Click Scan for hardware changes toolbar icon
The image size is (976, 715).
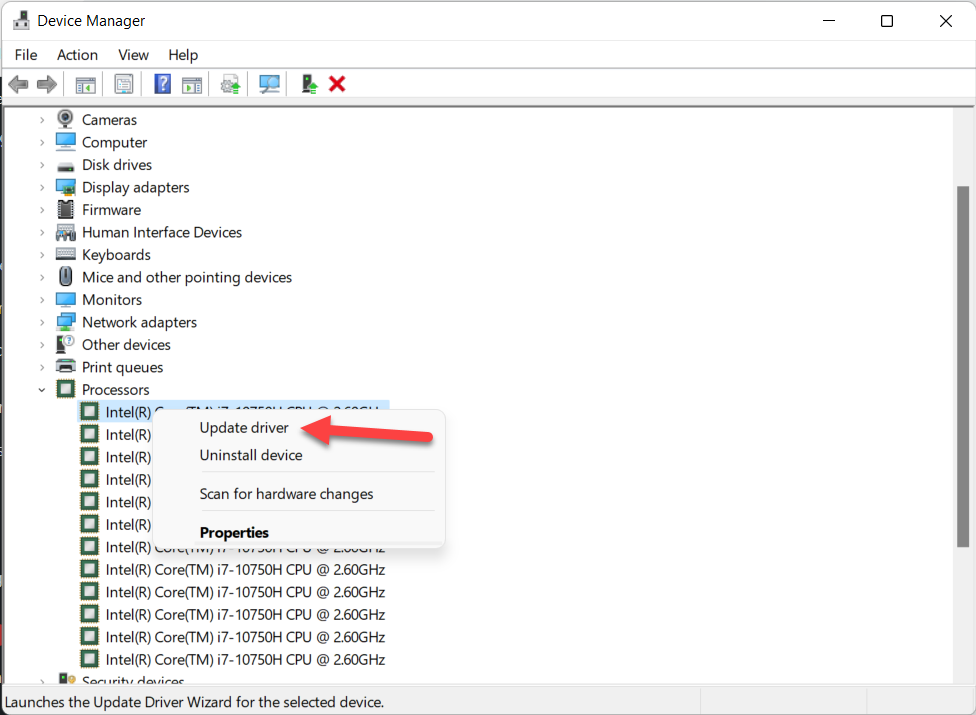point(269,84)
